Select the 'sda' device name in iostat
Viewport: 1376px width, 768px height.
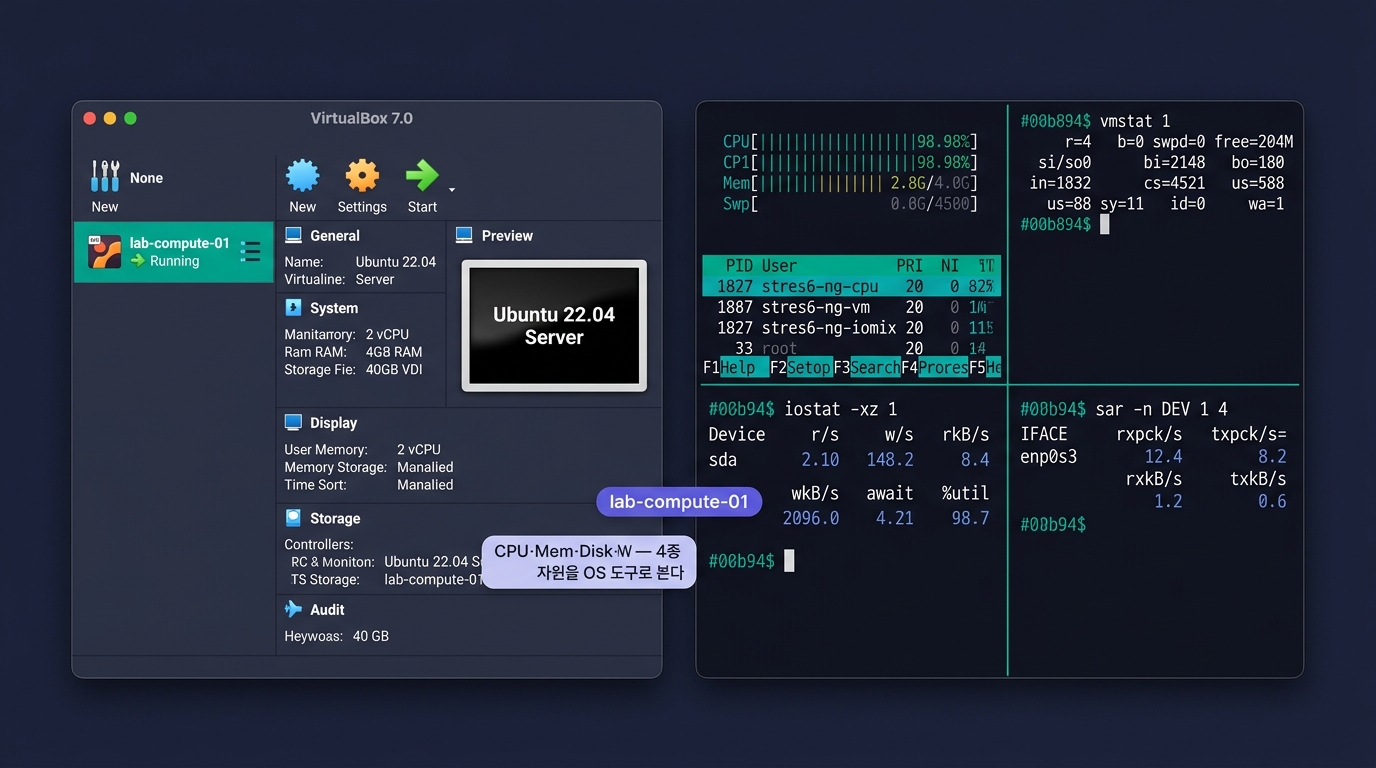(x=723, y=460)
